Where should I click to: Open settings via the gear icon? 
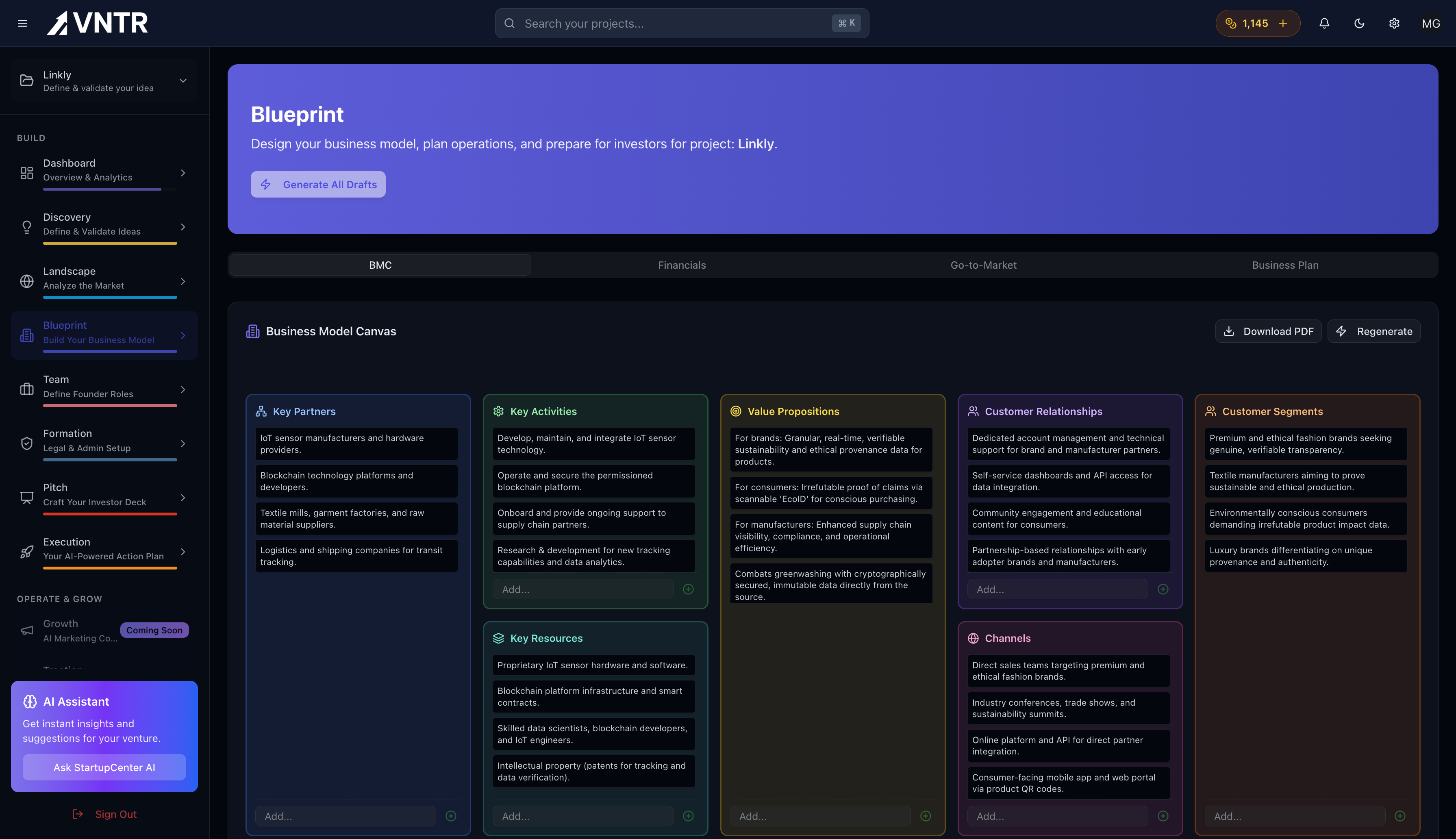click(1394, 23)
